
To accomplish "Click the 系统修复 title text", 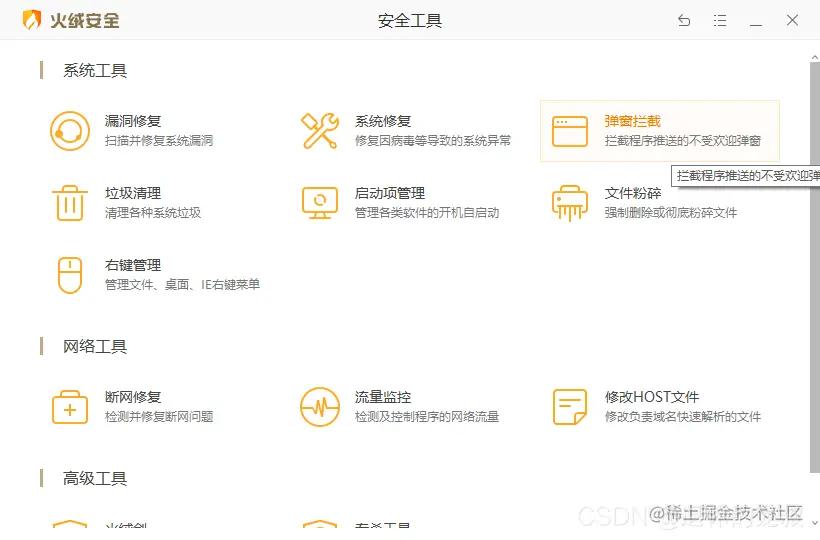I will tap(383, 121).
